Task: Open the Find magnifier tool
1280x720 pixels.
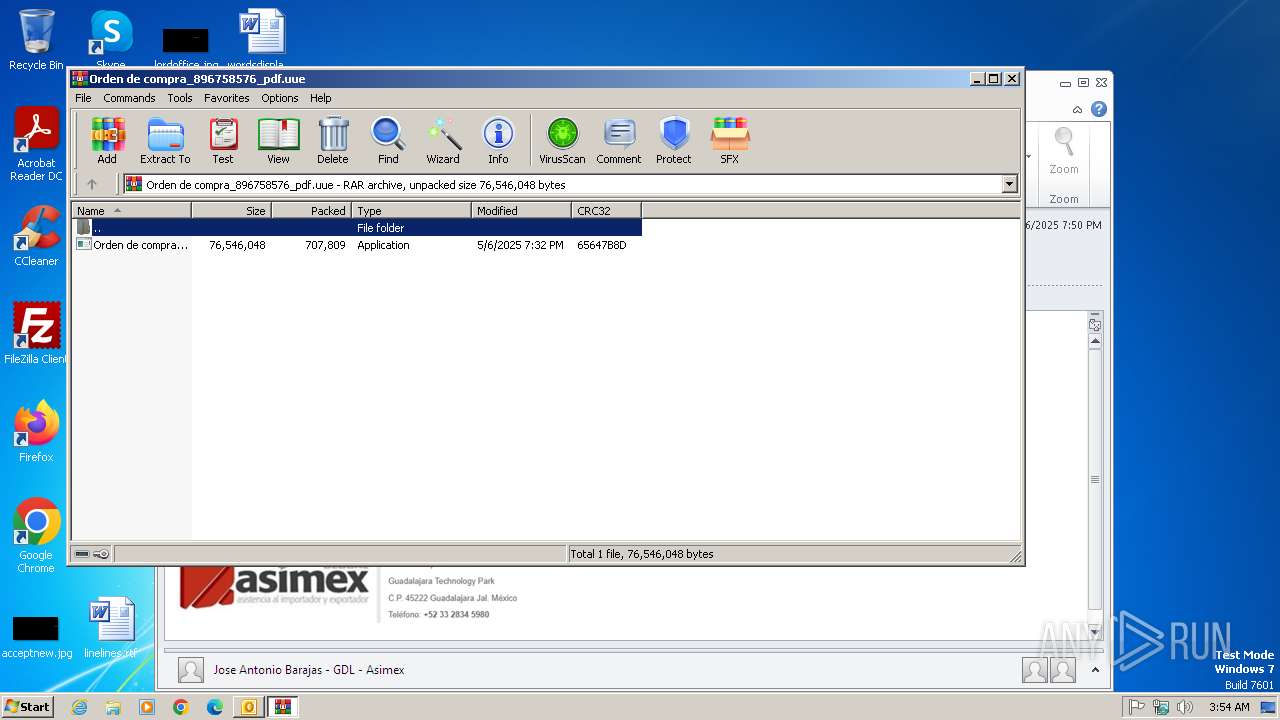Action: tap(388, 140)
